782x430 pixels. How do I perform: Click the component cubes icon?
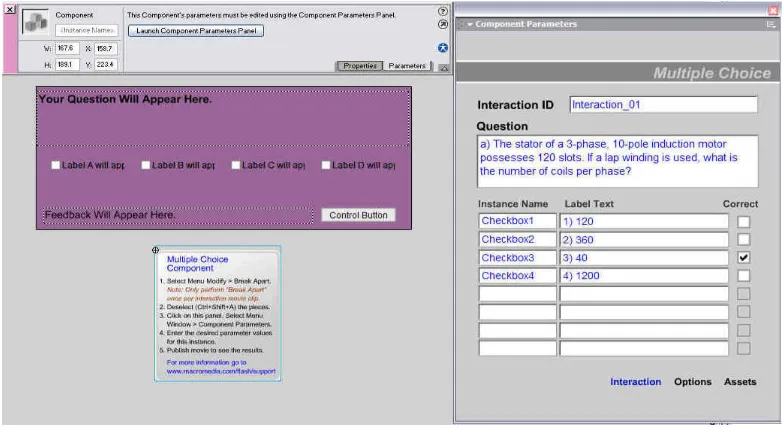tap(36, 22)
